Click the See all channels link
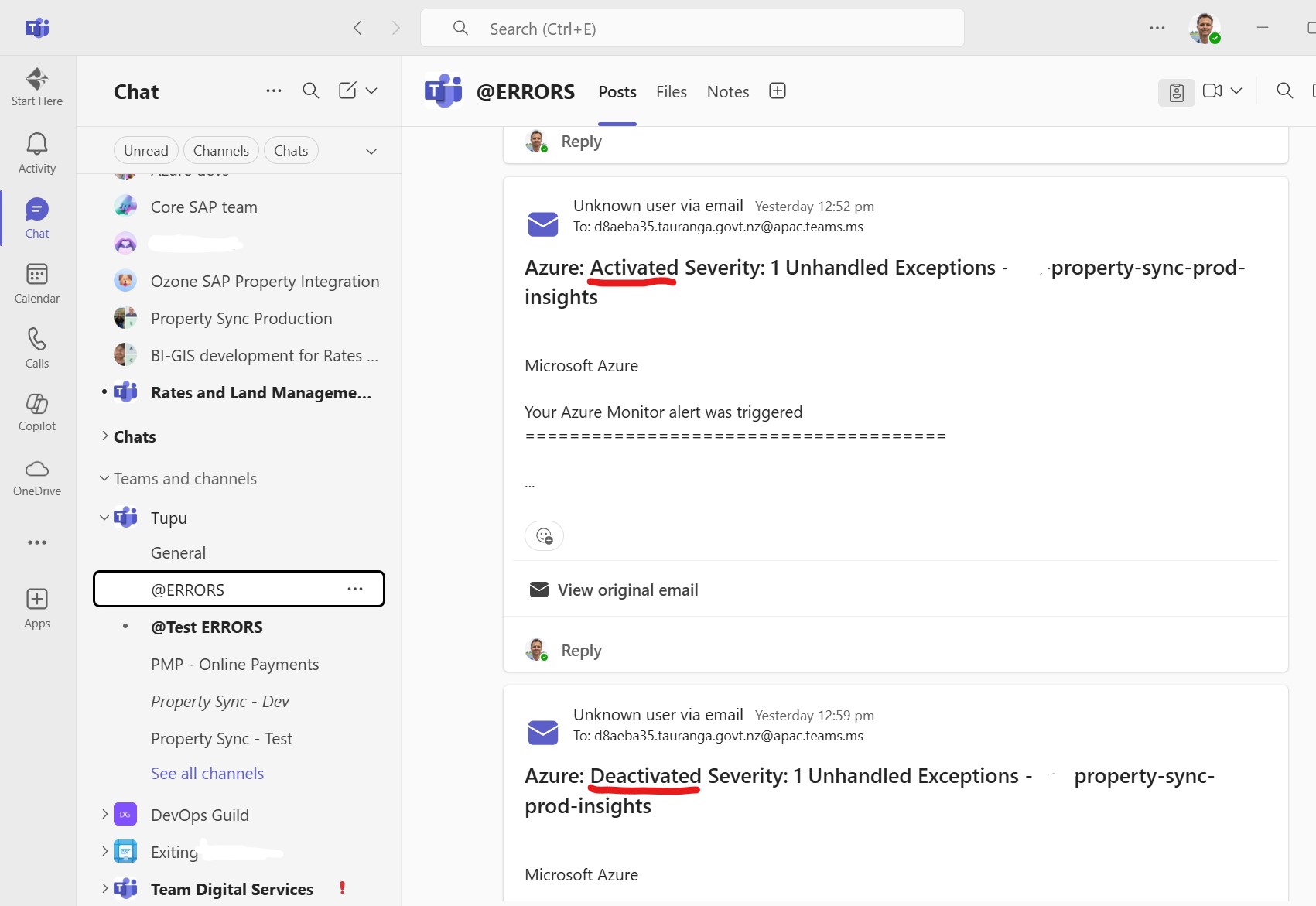This screenshot has height=906, width=1316. point(207,774)
